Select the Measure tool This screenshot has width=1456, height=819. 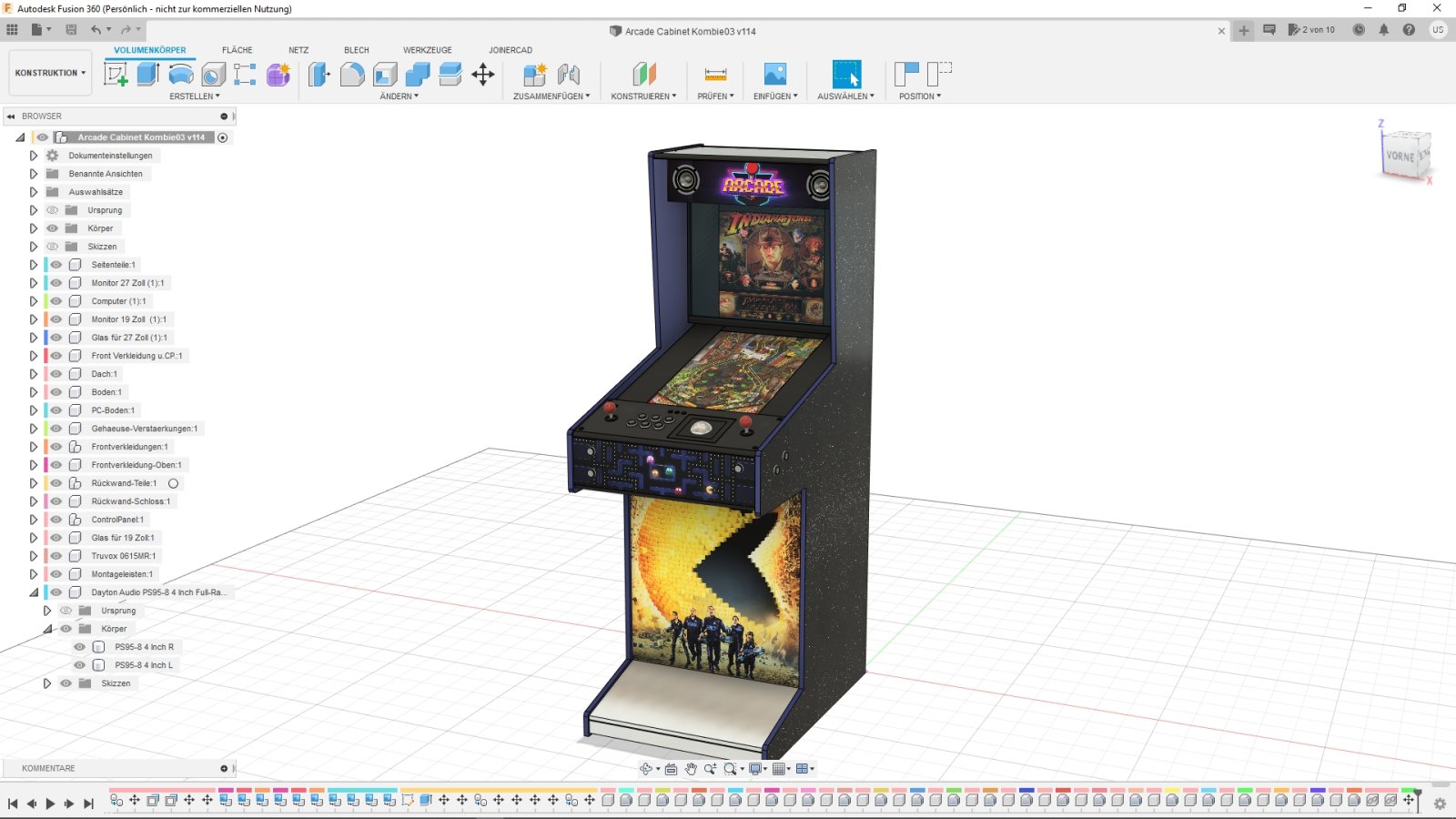pyautogui.click(x=716, y=75)
